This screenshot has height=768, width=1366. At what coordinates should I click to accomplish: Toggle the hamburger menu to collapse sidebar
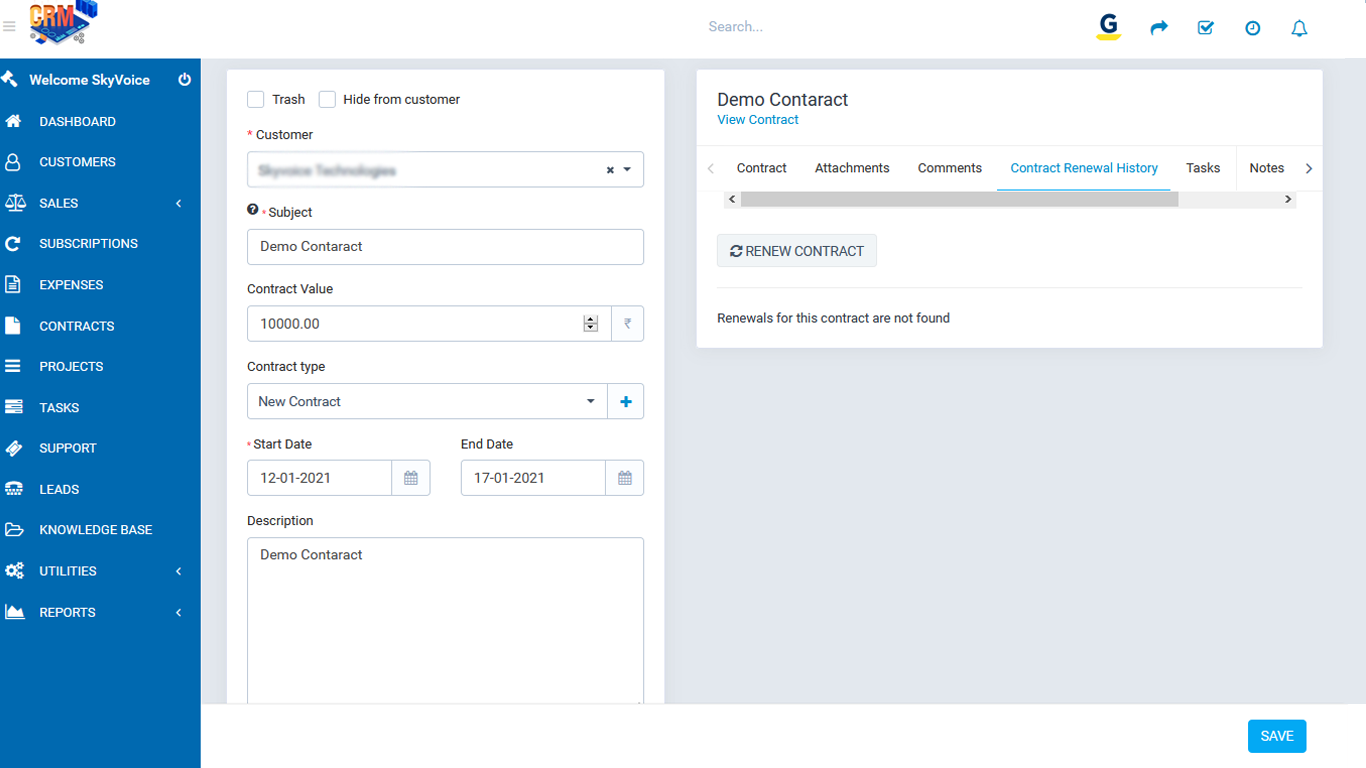click(10, 27)
